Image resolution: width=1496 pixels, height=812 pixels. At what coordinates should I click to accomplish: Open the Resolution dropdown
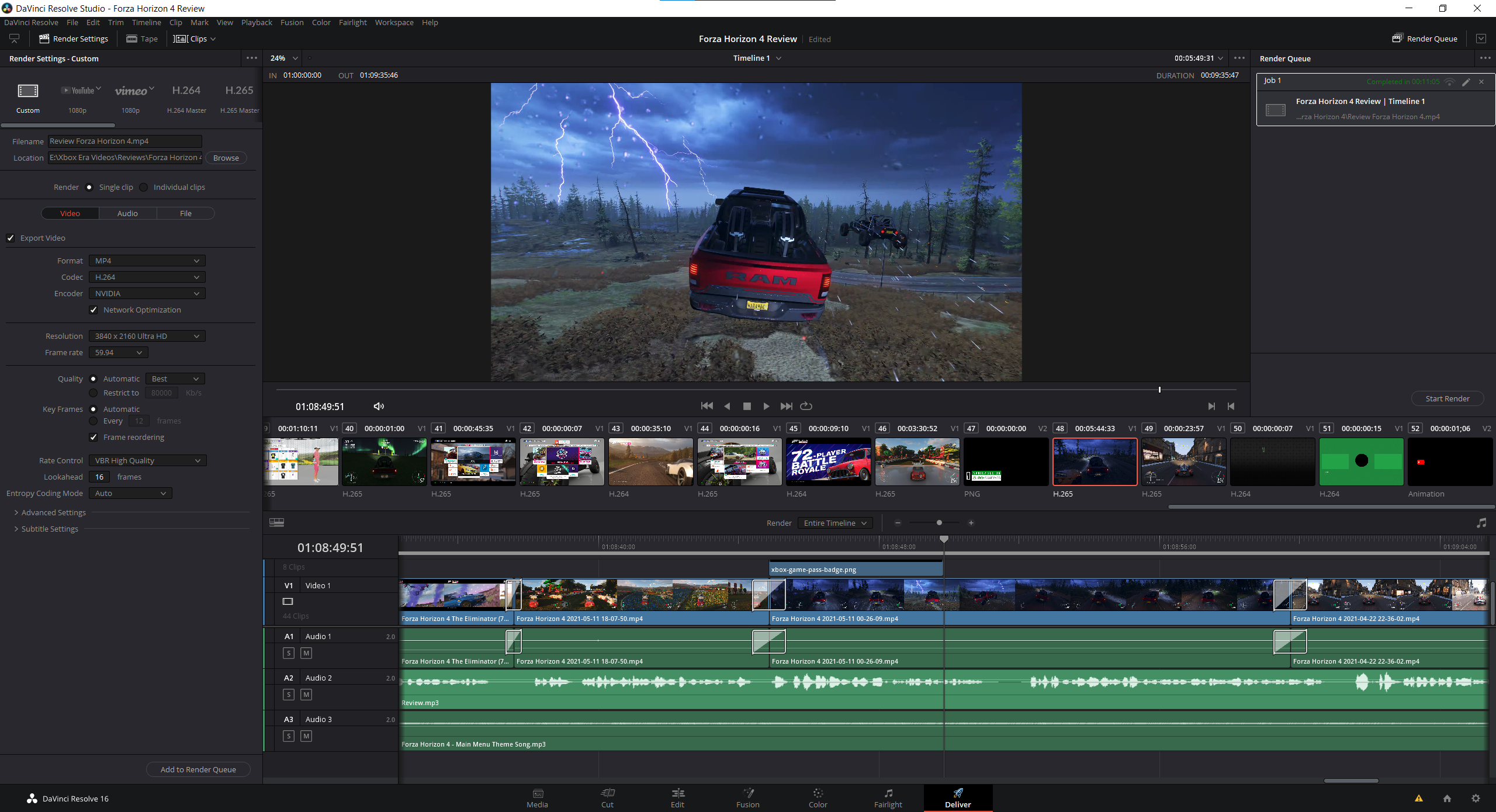click(x=147, y=336)
